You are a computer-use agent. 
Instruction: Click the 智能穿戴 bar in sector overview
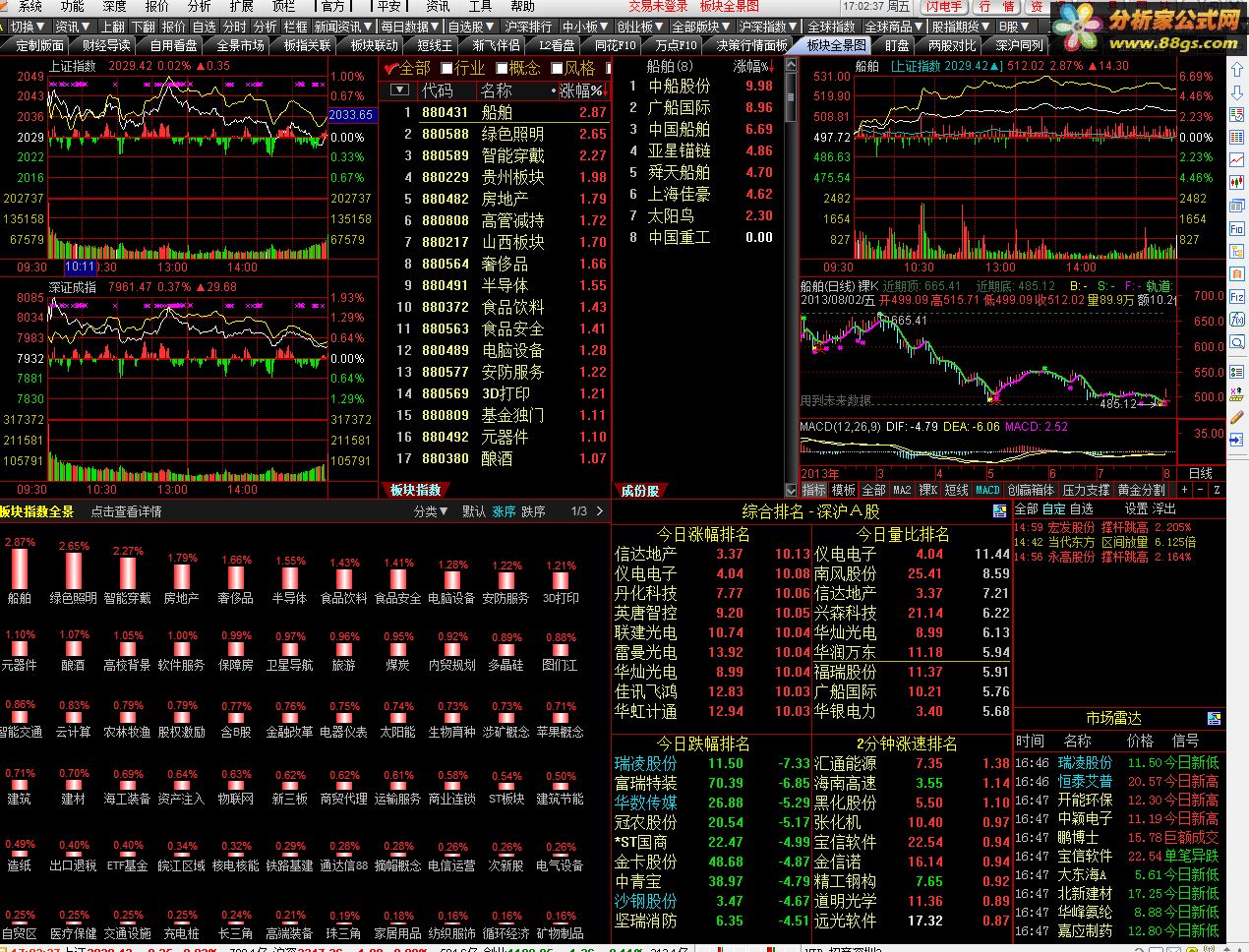(128, 574)
